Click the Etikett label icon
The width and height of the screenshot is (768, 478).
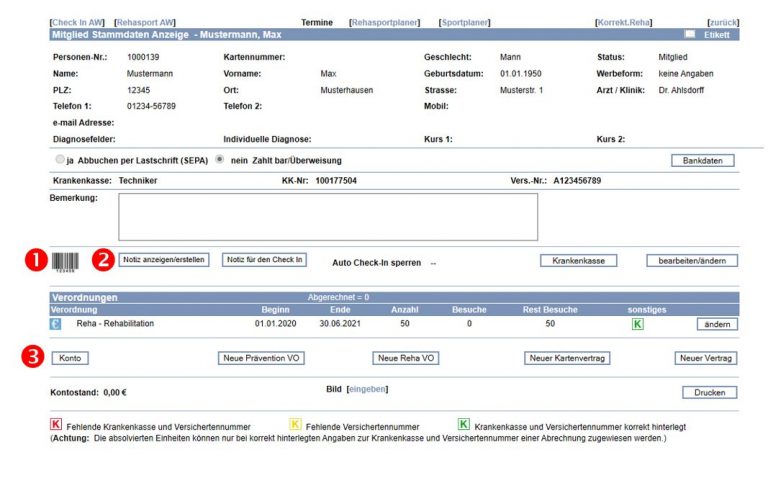pos(690,34)
